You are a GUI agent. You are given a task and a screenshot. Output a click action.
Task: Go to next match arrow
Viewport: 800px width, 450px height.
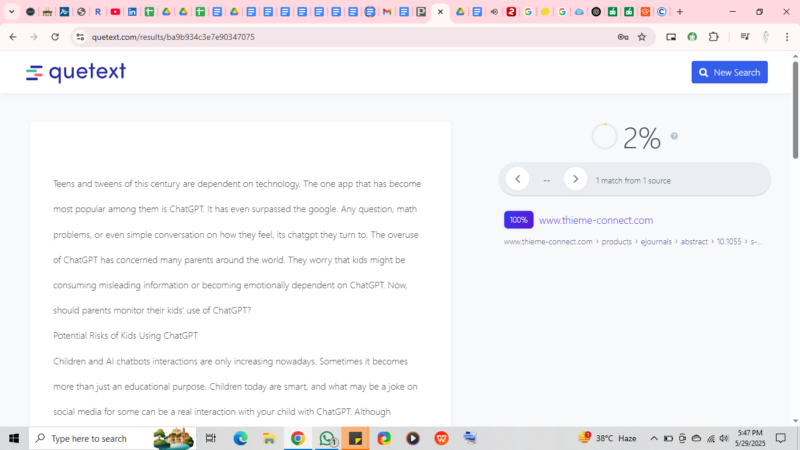click(575, 179)
